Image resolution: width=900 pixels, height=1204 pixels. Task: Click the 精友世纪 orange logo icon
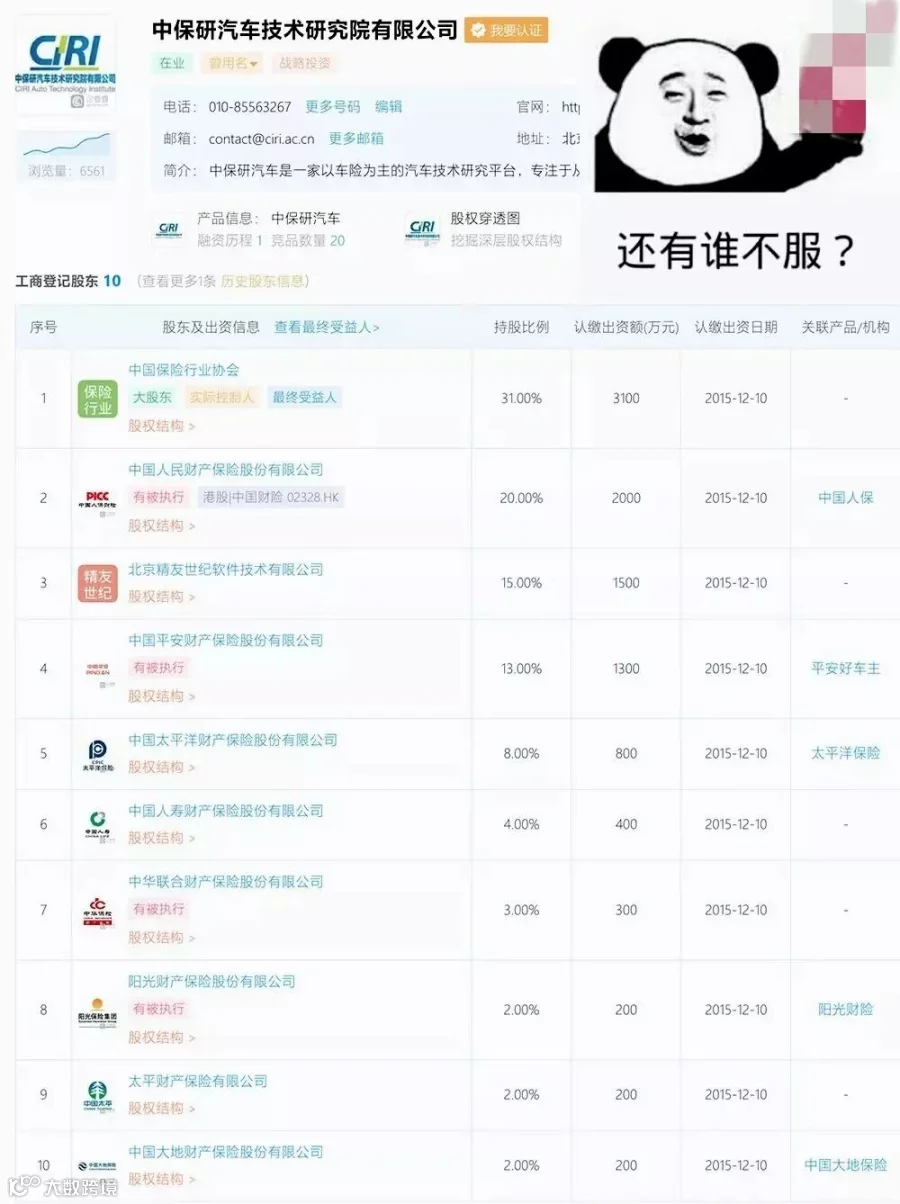tap(98, 583)
